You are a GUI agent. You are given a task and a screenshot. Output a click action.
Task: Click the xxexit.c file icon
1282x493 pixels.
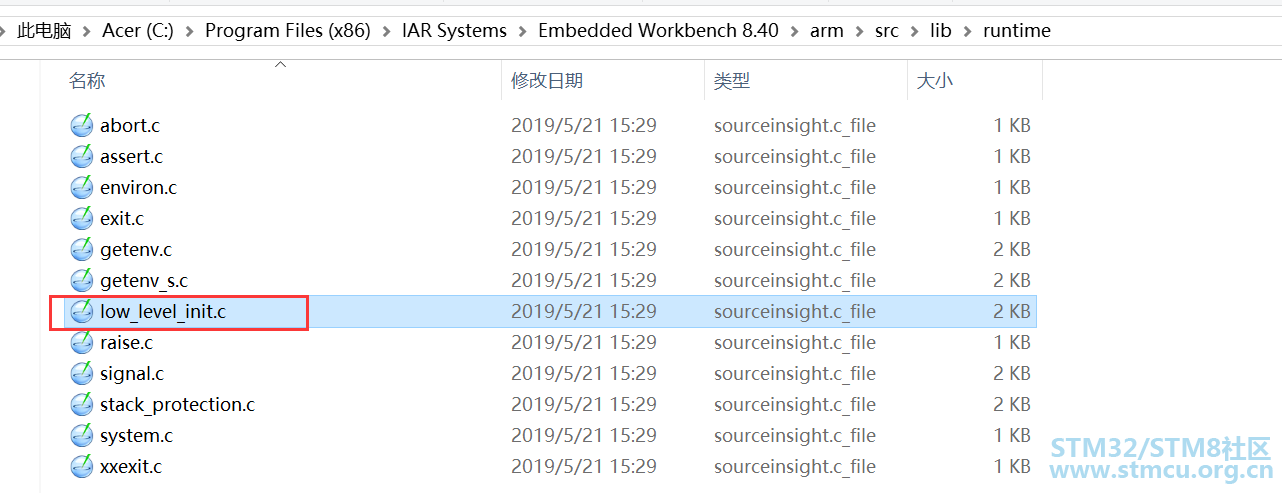point(82,466)
